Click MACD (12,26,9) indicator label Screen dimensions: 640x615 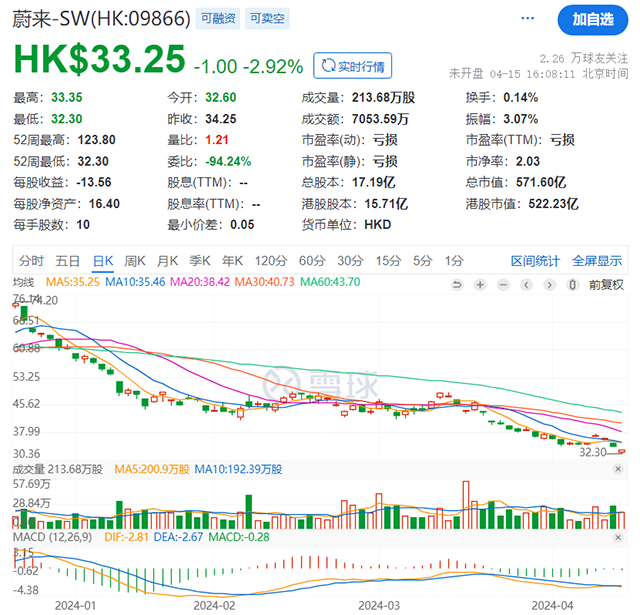pos(53,537)
